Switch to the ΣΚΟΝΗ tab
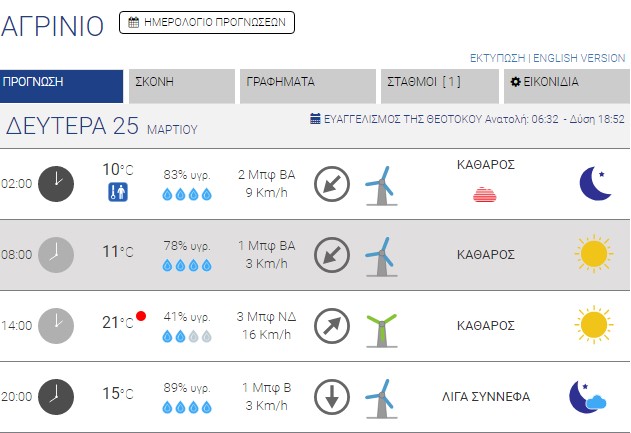Image resolution: width=631 pixels, height=433 pixels. [181, 83]
